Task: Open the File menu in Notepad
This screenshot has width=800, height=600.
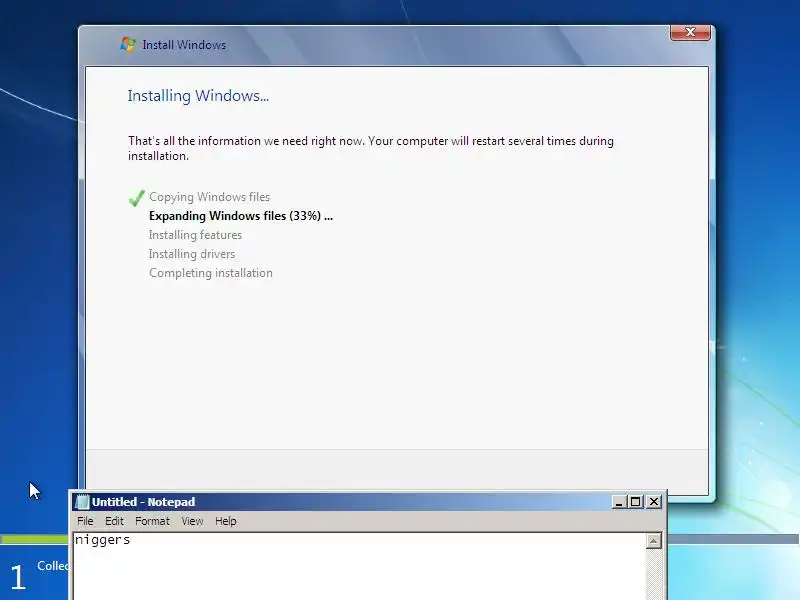Action: coord(85,521)
